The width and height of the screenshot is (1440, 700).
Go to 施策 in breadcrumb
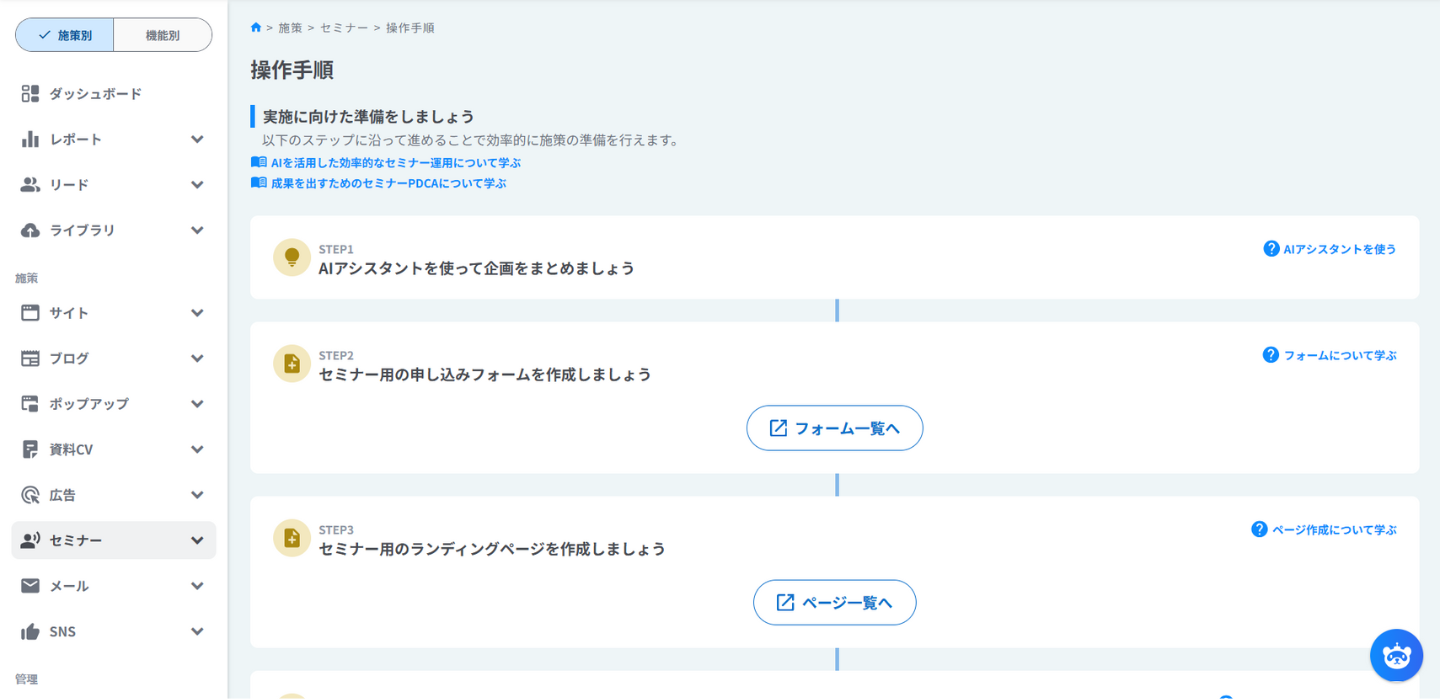point(290,28)
